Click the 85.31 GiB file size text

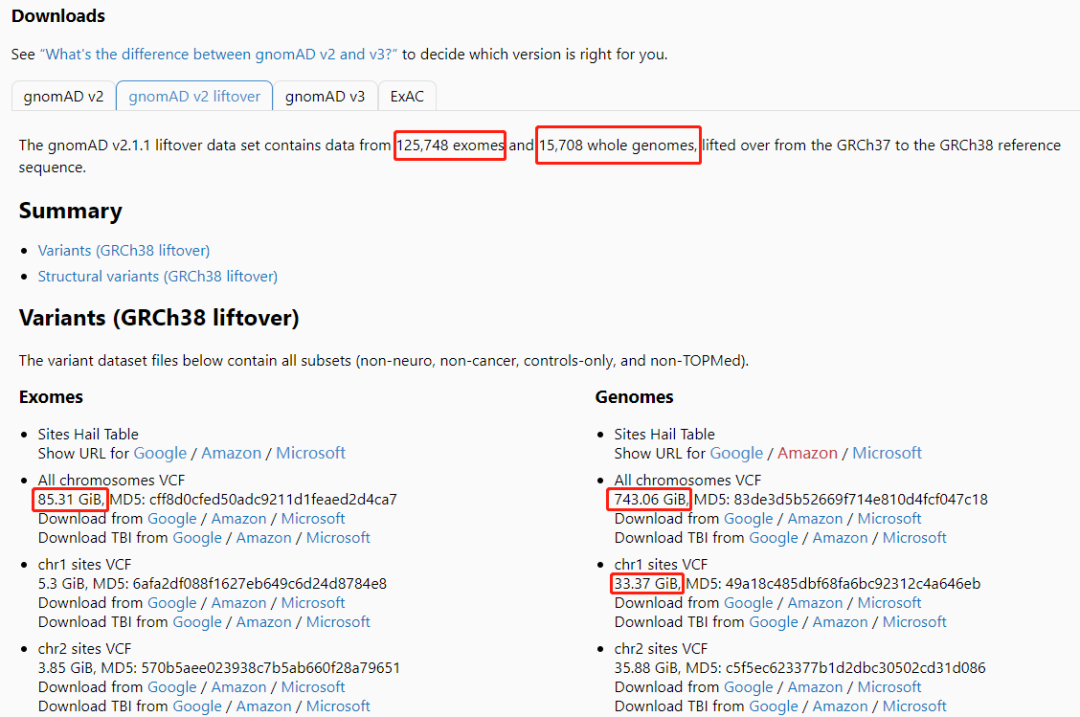click(x=70, y=499)
